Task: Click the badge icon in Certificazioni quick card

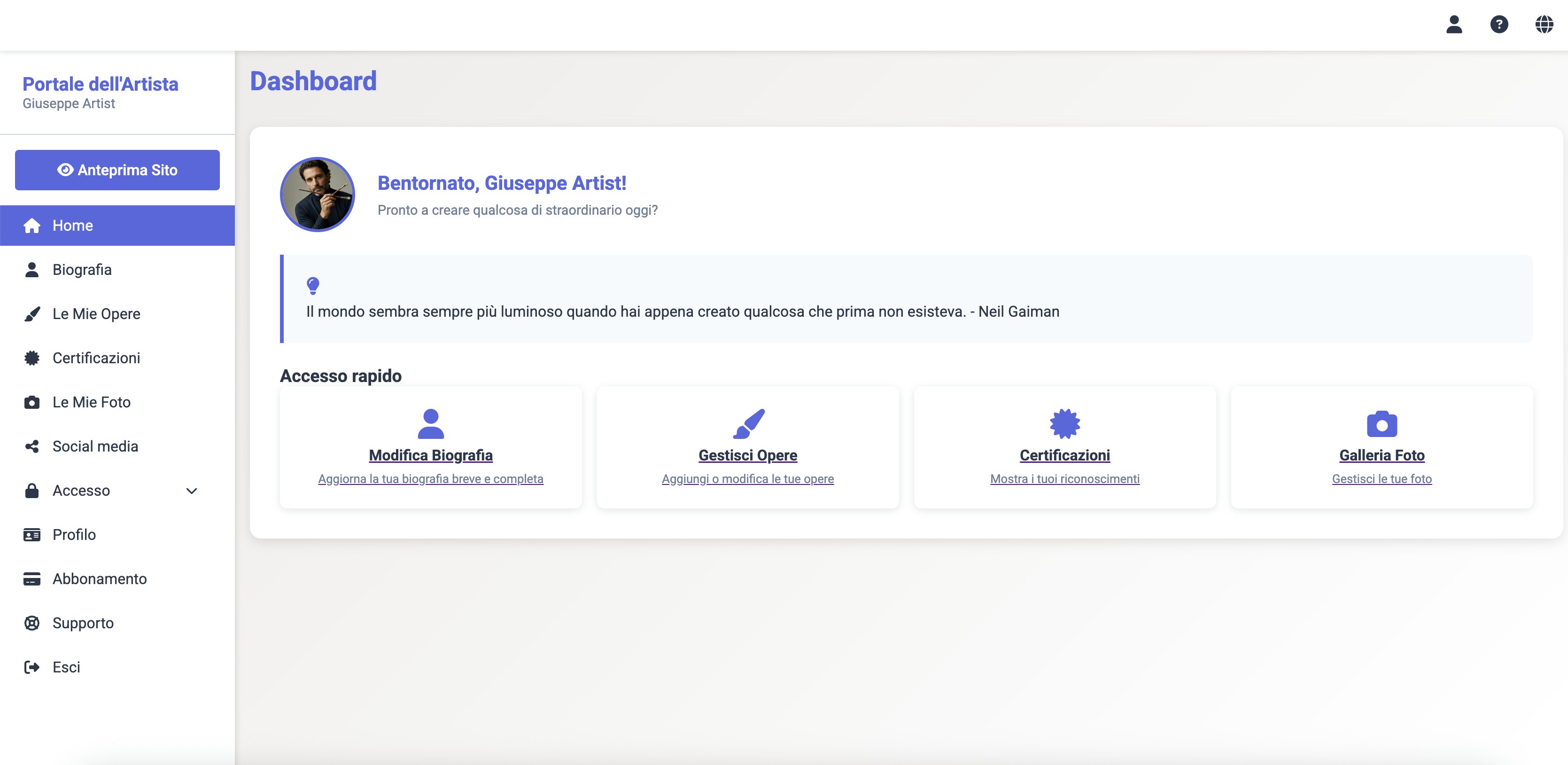Action: (x=1064, y=423)
